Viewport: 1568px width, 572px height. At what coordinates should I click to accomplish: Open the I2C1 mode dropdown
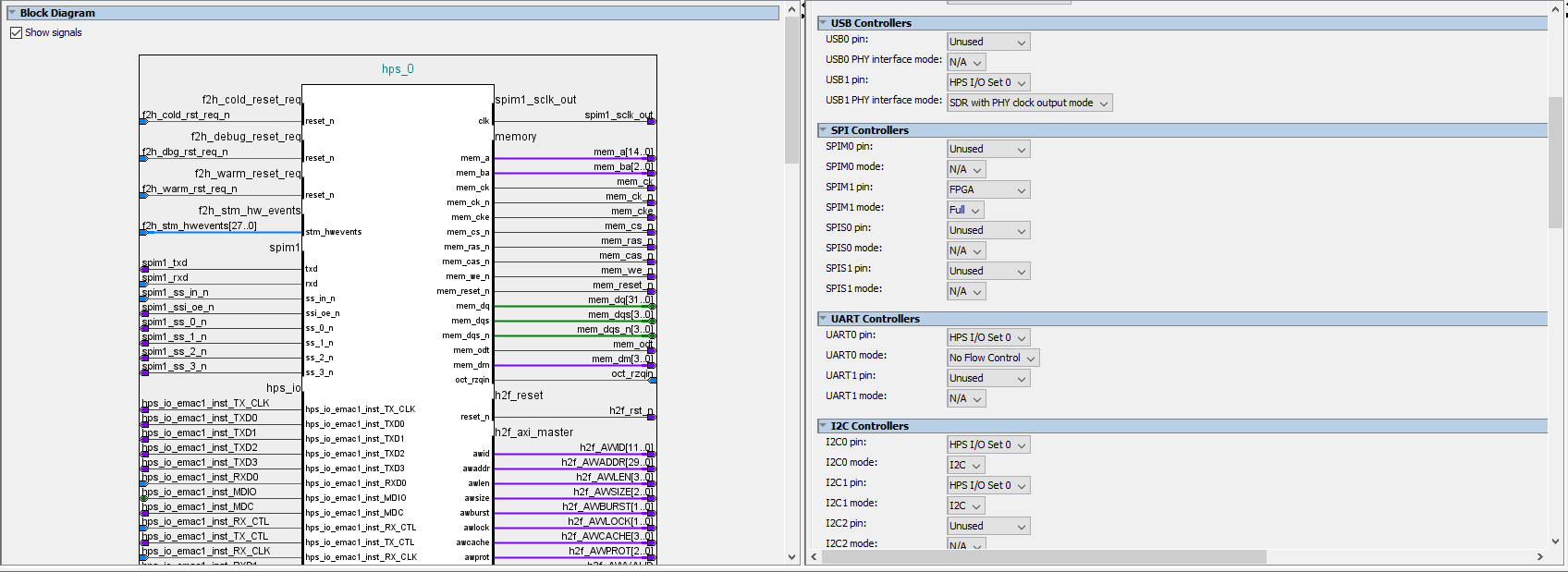tap(965, 505)
